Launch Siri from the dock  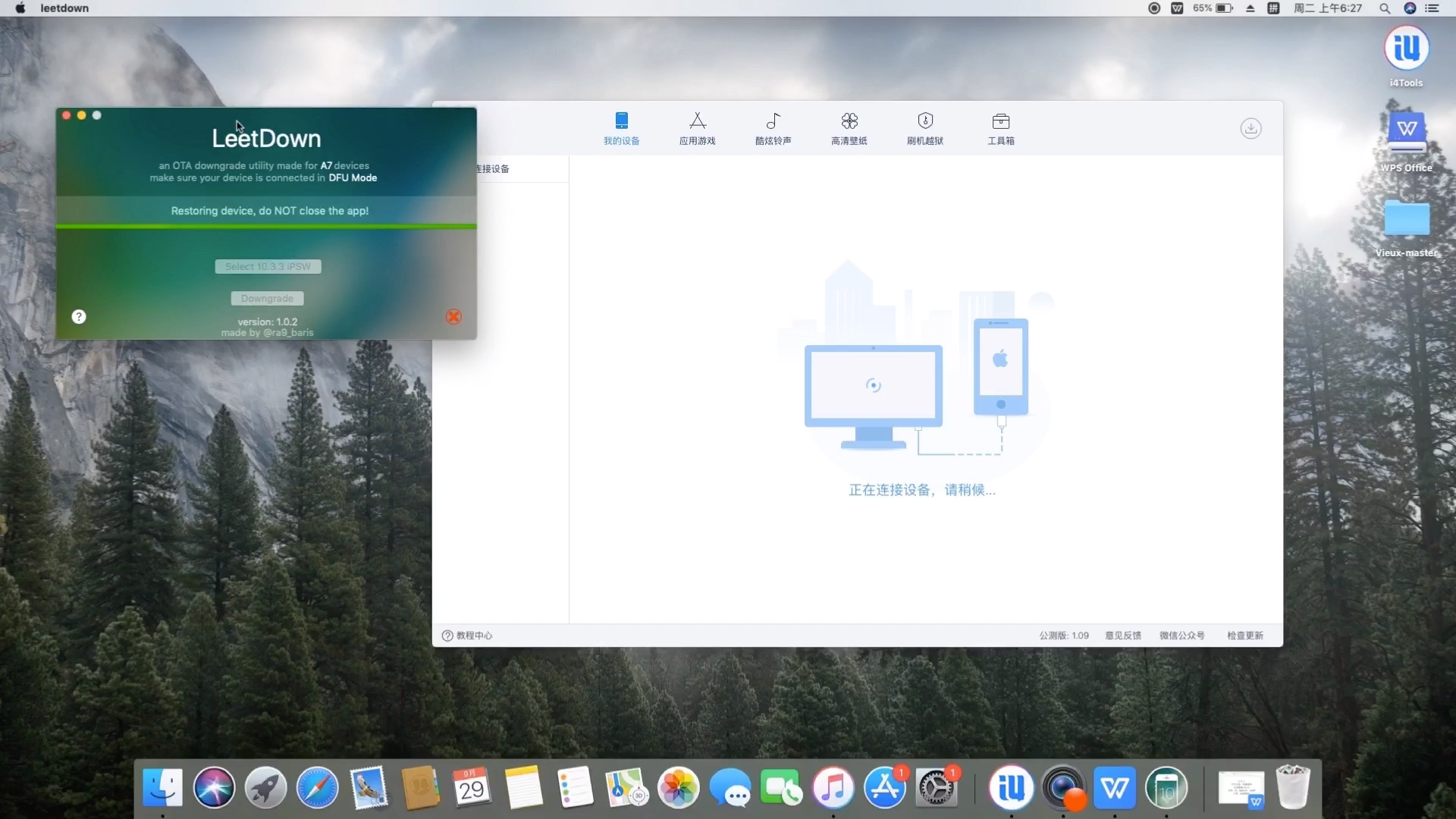click(214, 787)
